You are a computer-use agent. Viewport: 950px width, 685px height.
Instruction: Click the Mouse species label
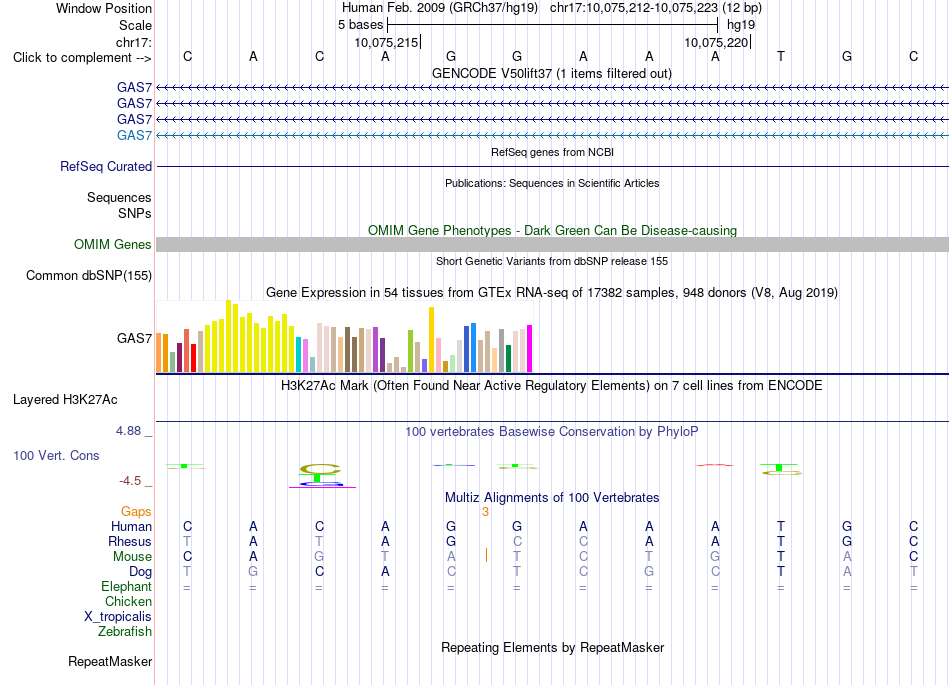(x=133, y=557)
